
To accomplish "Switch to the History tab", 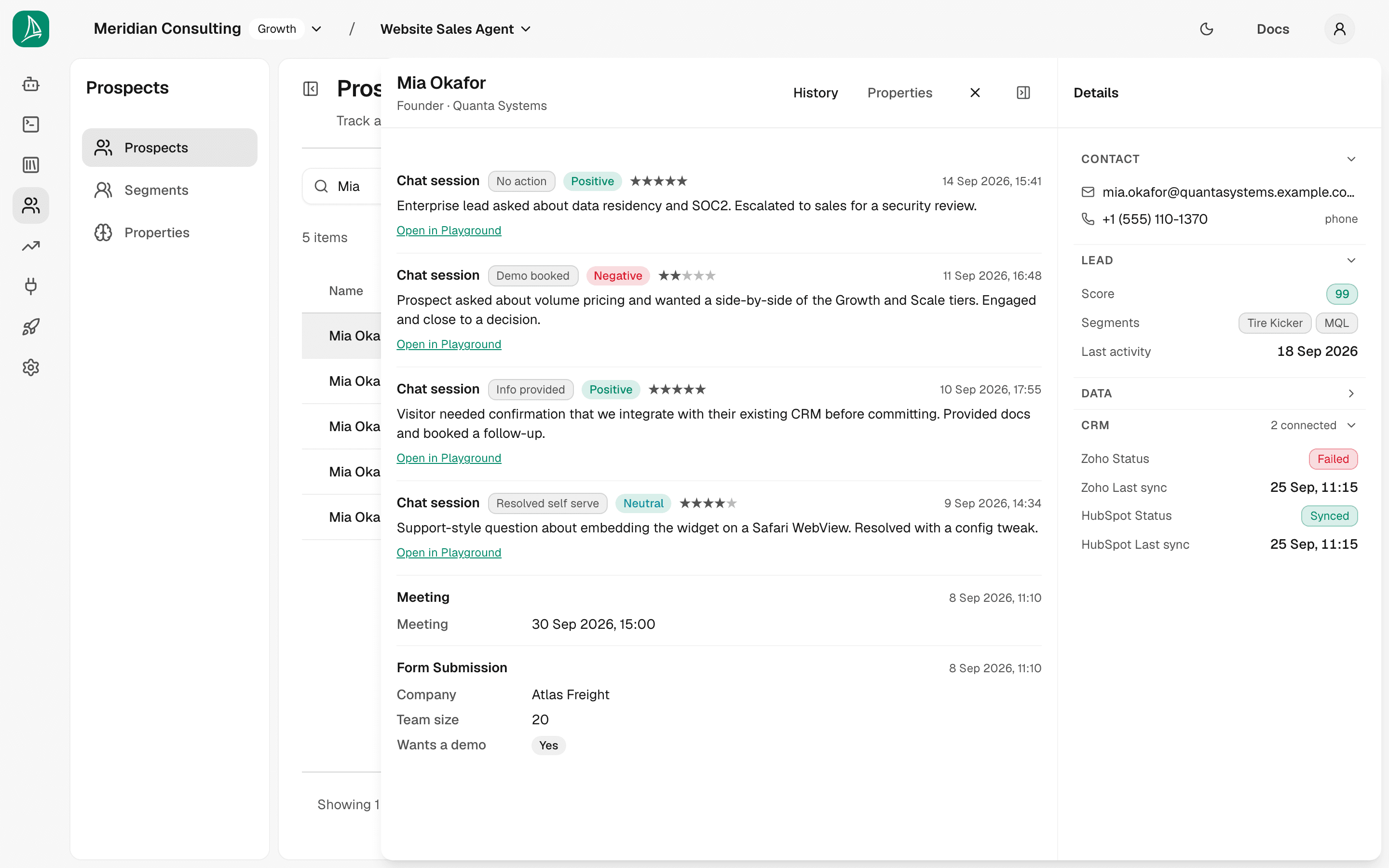I will pyautogui.click(x=815, y=93).
